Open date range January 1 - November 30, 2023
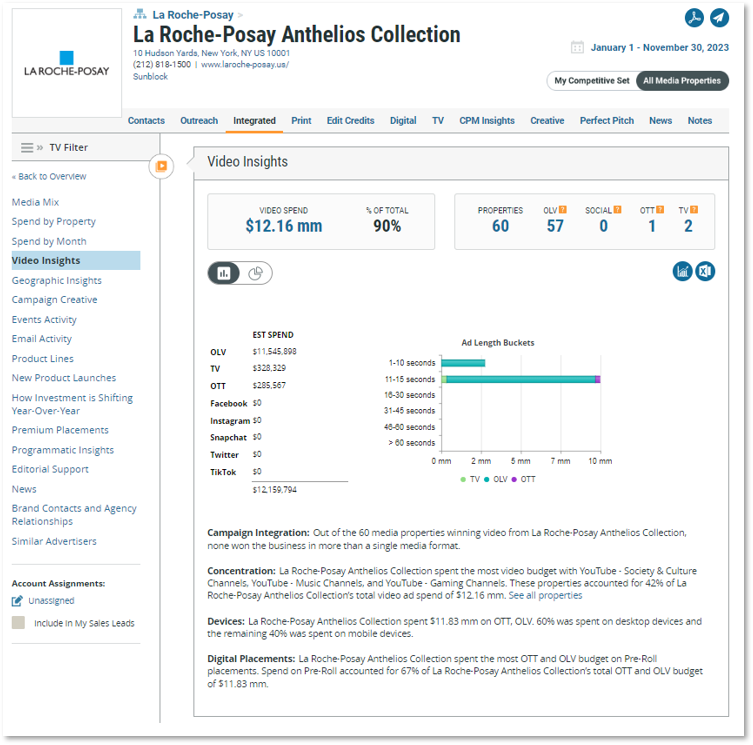Screen dimensions: 753x745 (659, 48)
